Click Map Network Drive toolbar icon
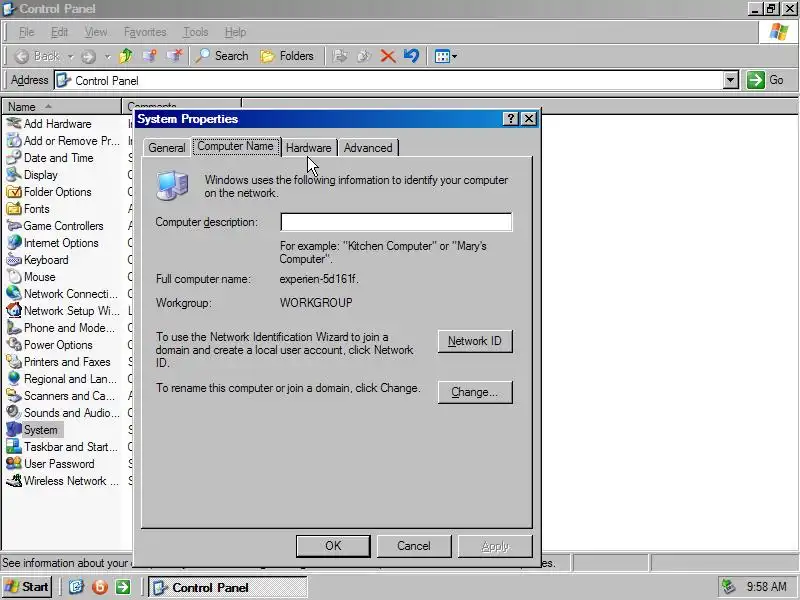Screen dimensions: 800x600 pos(149,56)
